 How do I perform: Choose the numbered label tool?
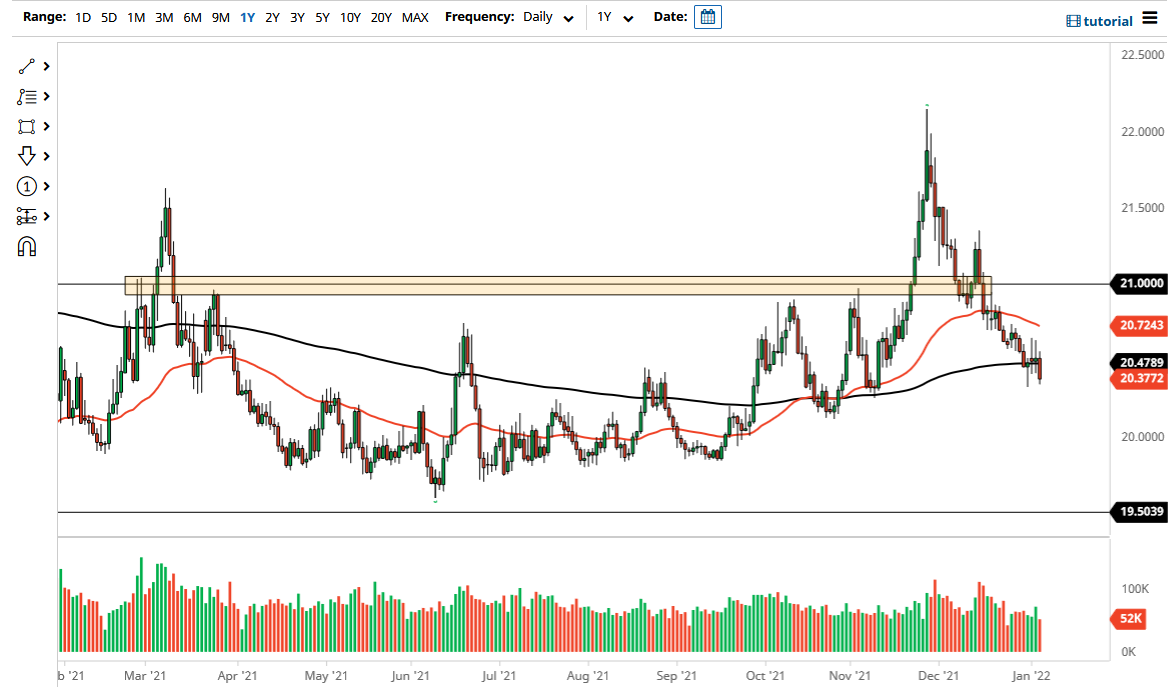[x=28, y=186]
